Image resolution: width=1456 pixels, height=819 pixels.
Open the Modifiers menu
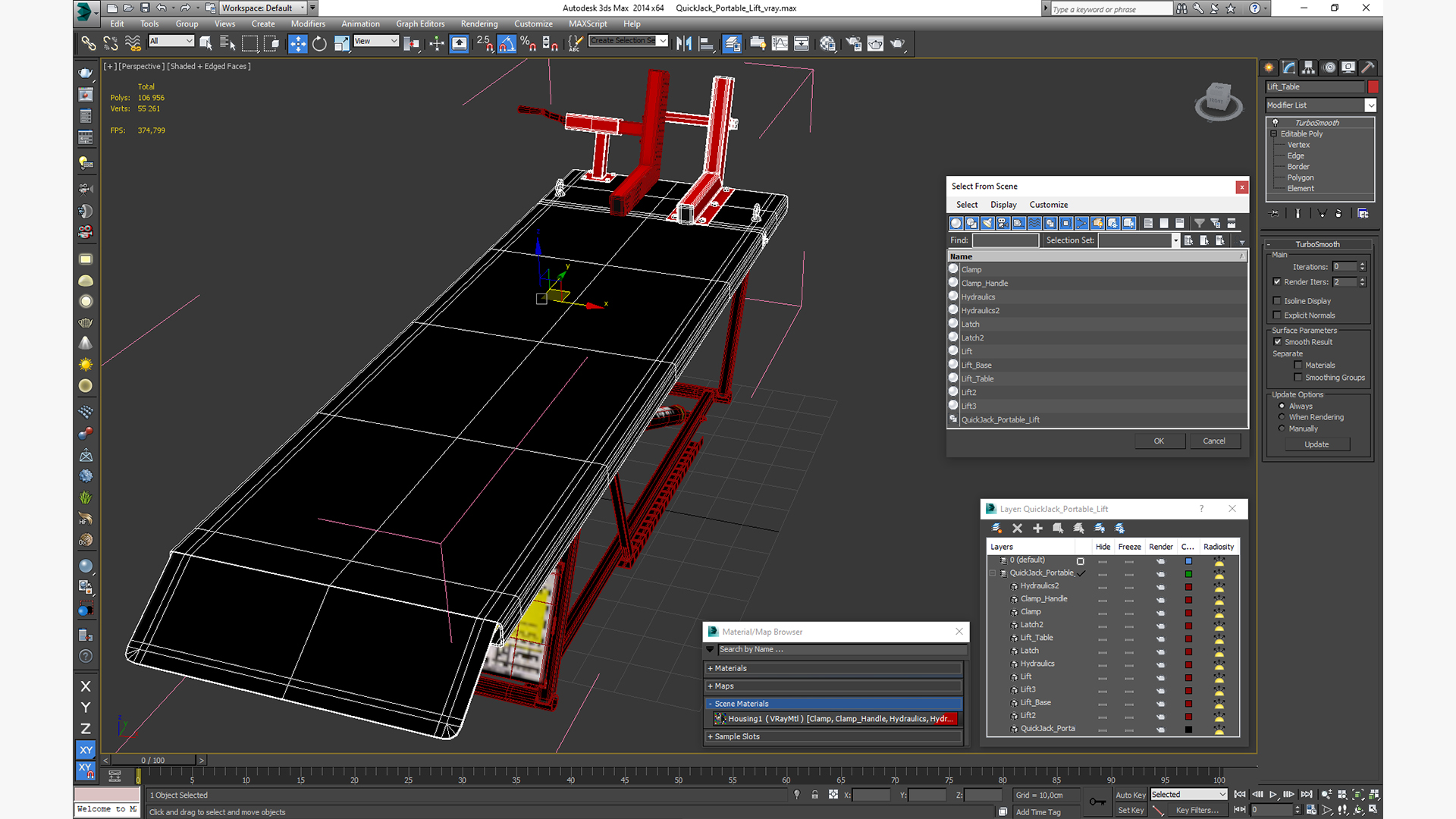tap(308, 24)
